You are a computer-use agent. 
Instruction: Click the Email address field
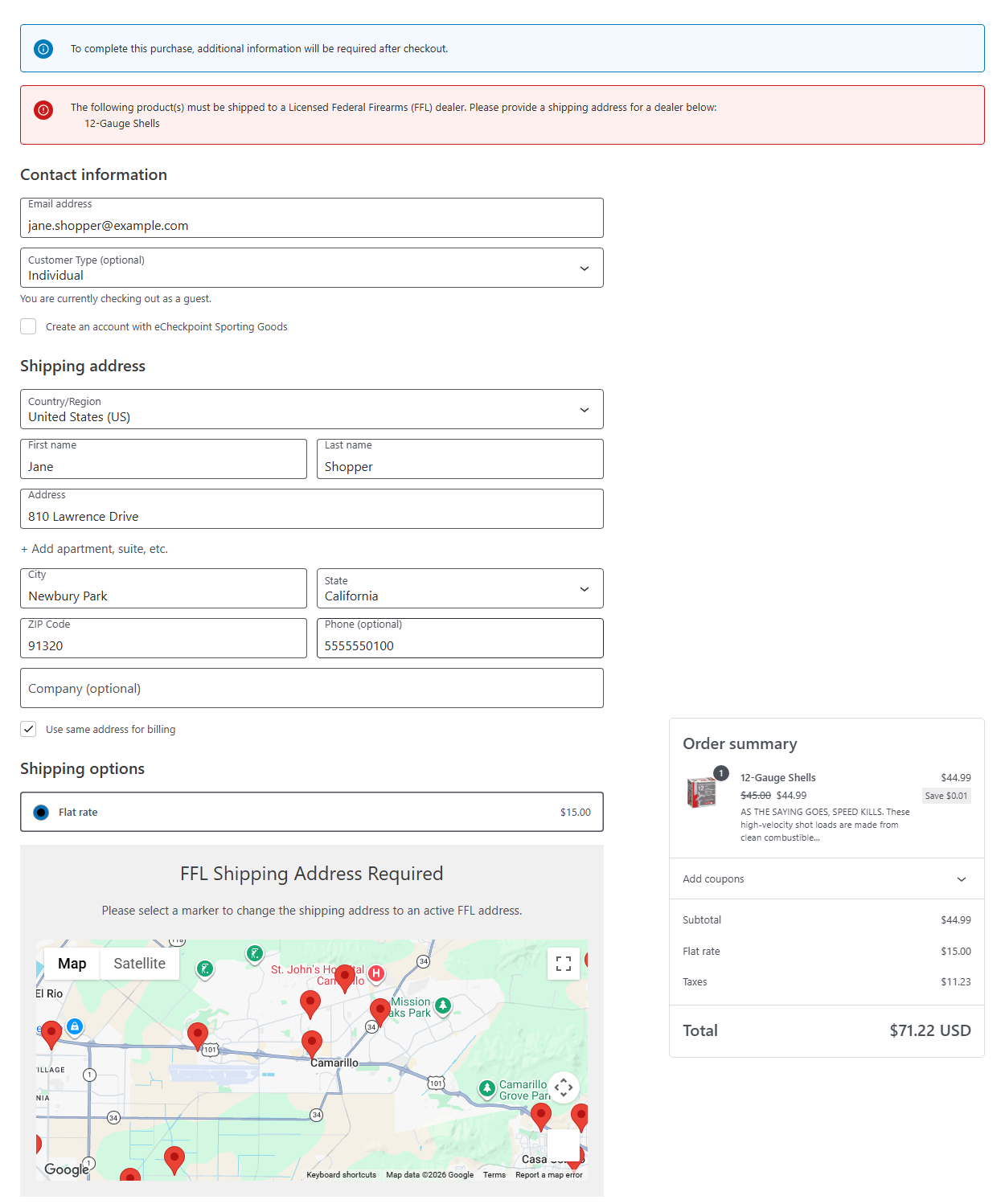(x=312, y=218)
